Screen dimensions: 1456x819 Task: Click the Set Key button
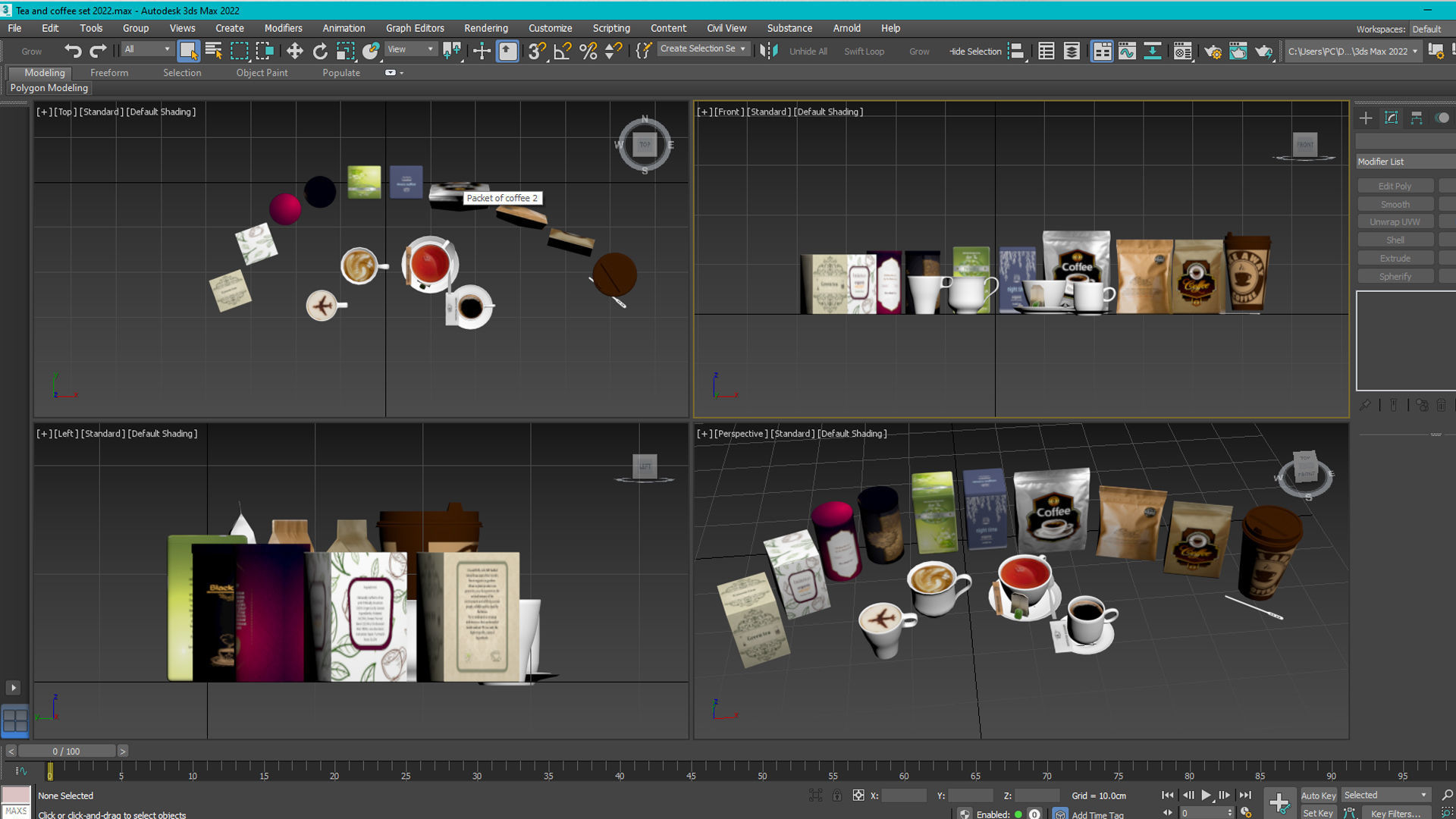(1318, 813)
